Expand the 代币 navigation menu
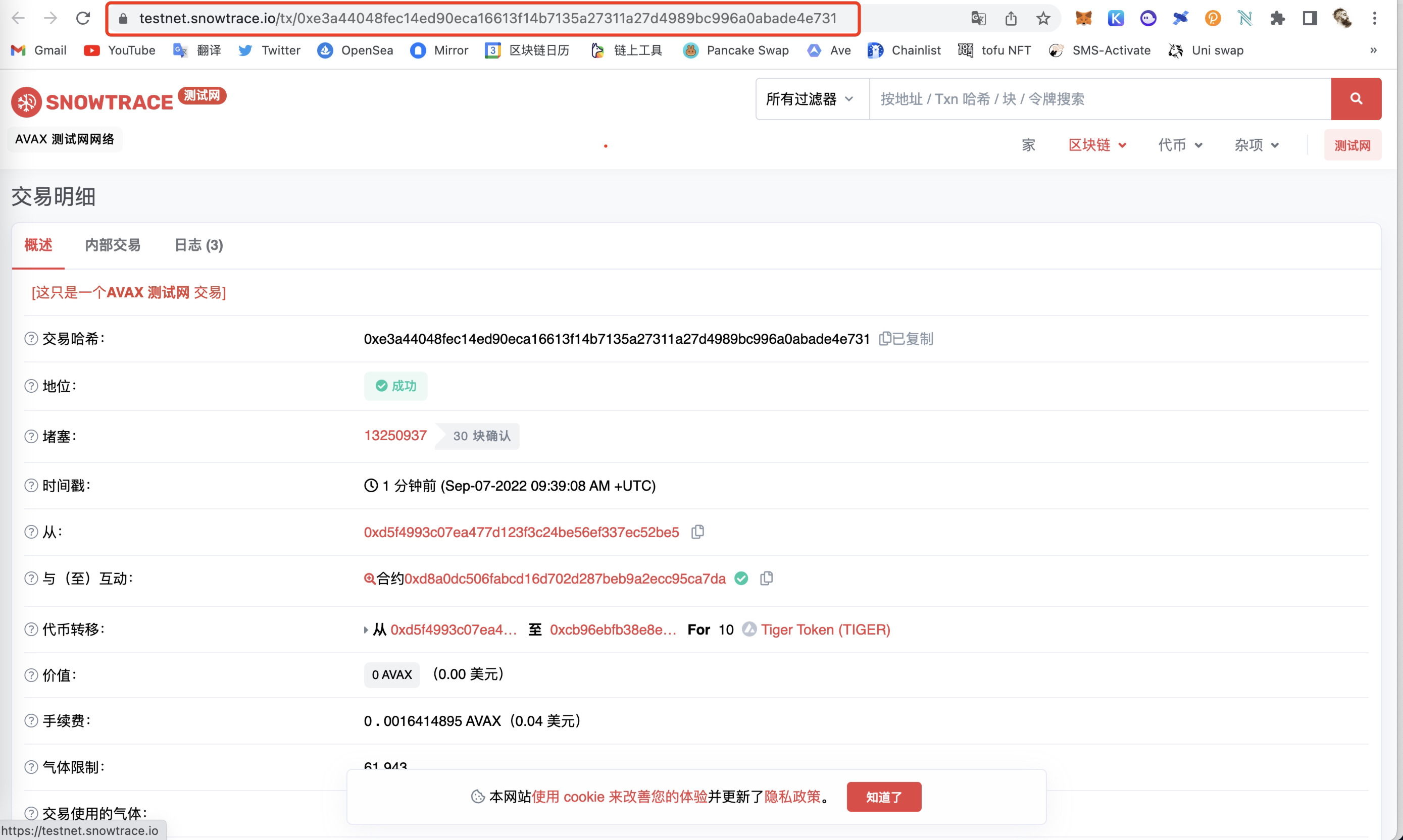 tap(1179, 145)
